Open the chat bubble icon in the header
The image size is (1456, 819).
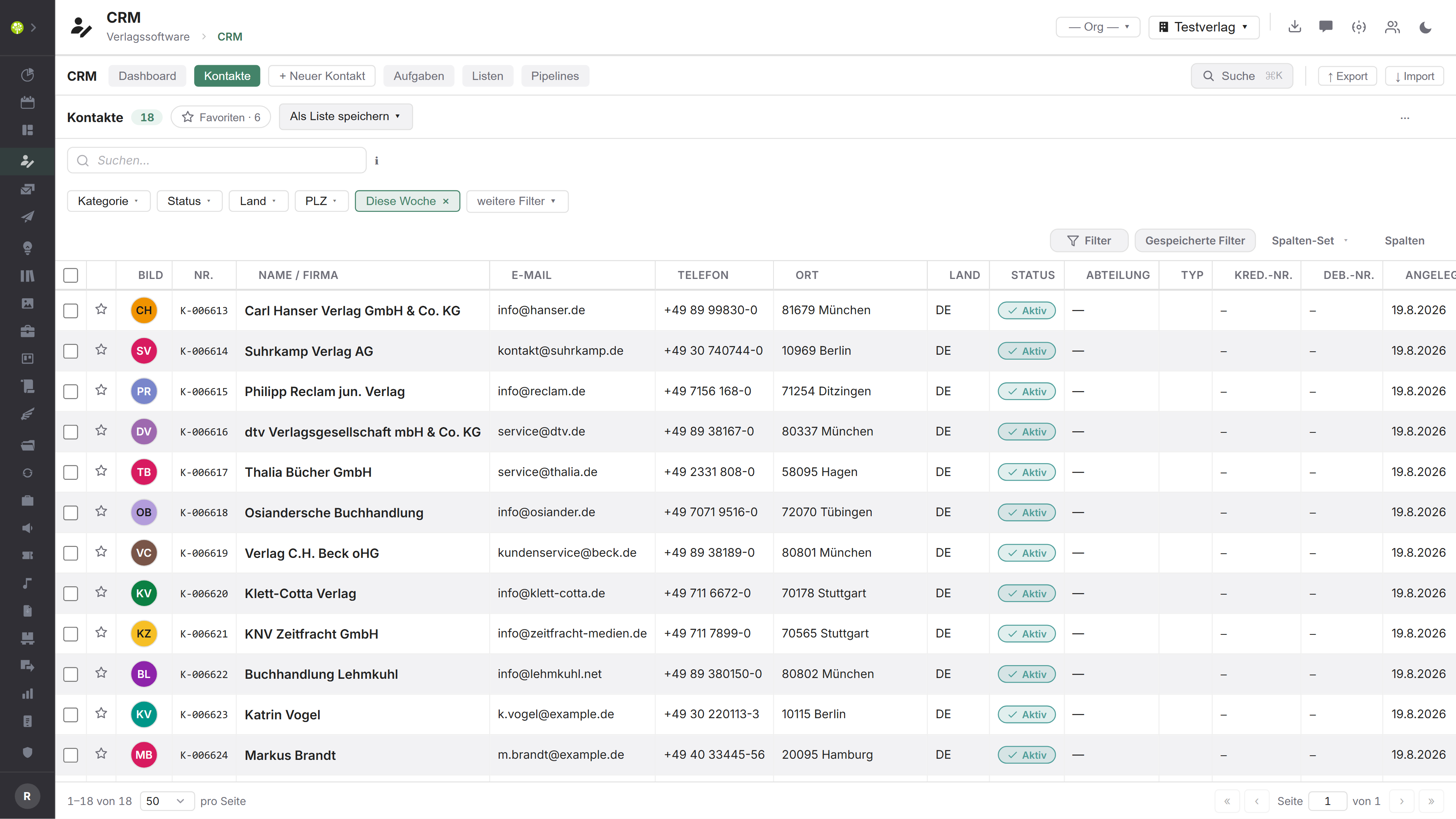point(1326,27)
